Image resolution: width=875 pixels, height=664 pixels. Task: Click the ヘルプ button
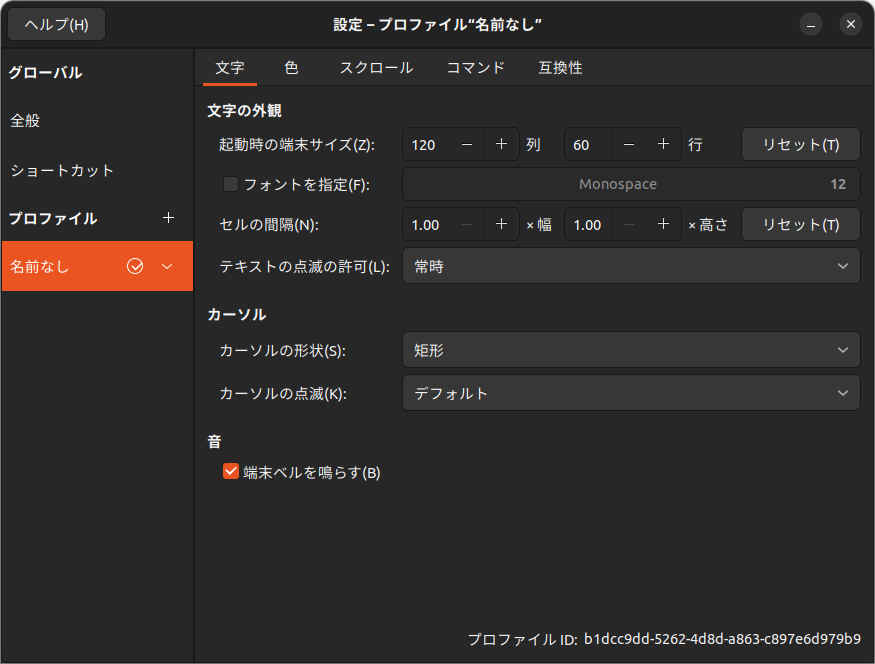[x=57, y=24]
